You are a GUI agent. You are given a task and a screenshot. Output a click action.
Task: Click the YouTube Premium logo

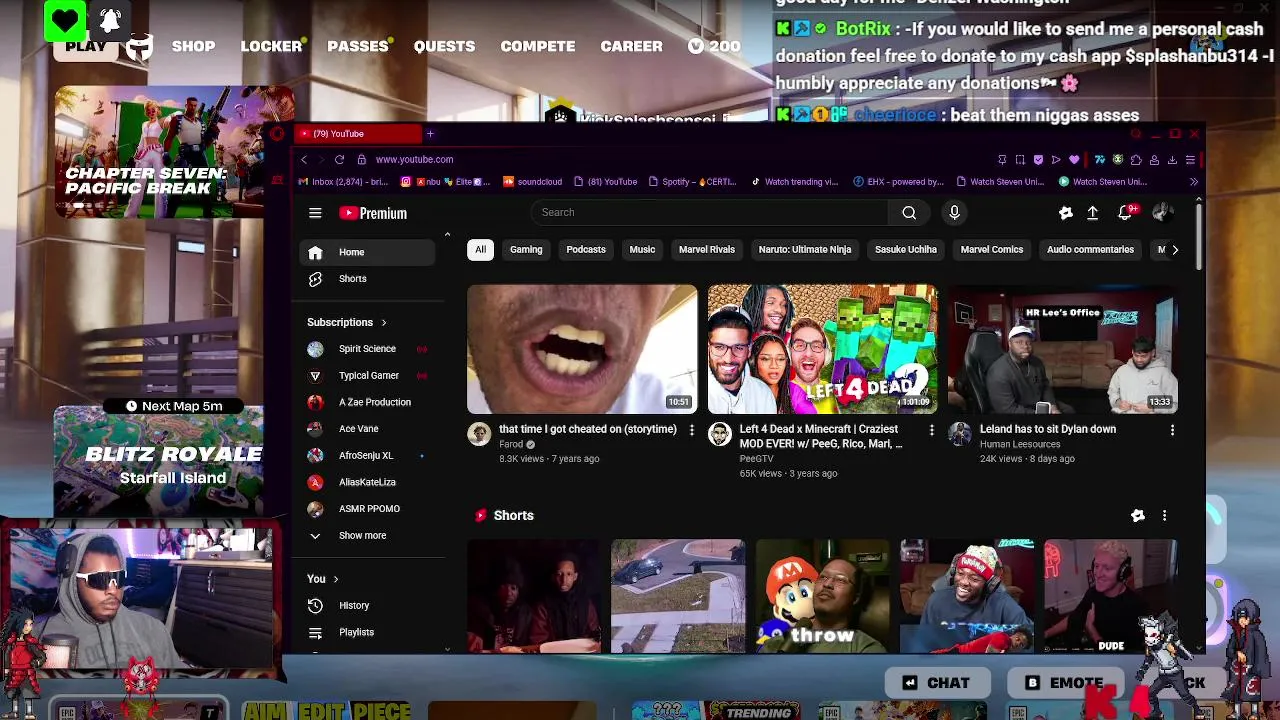373,213
